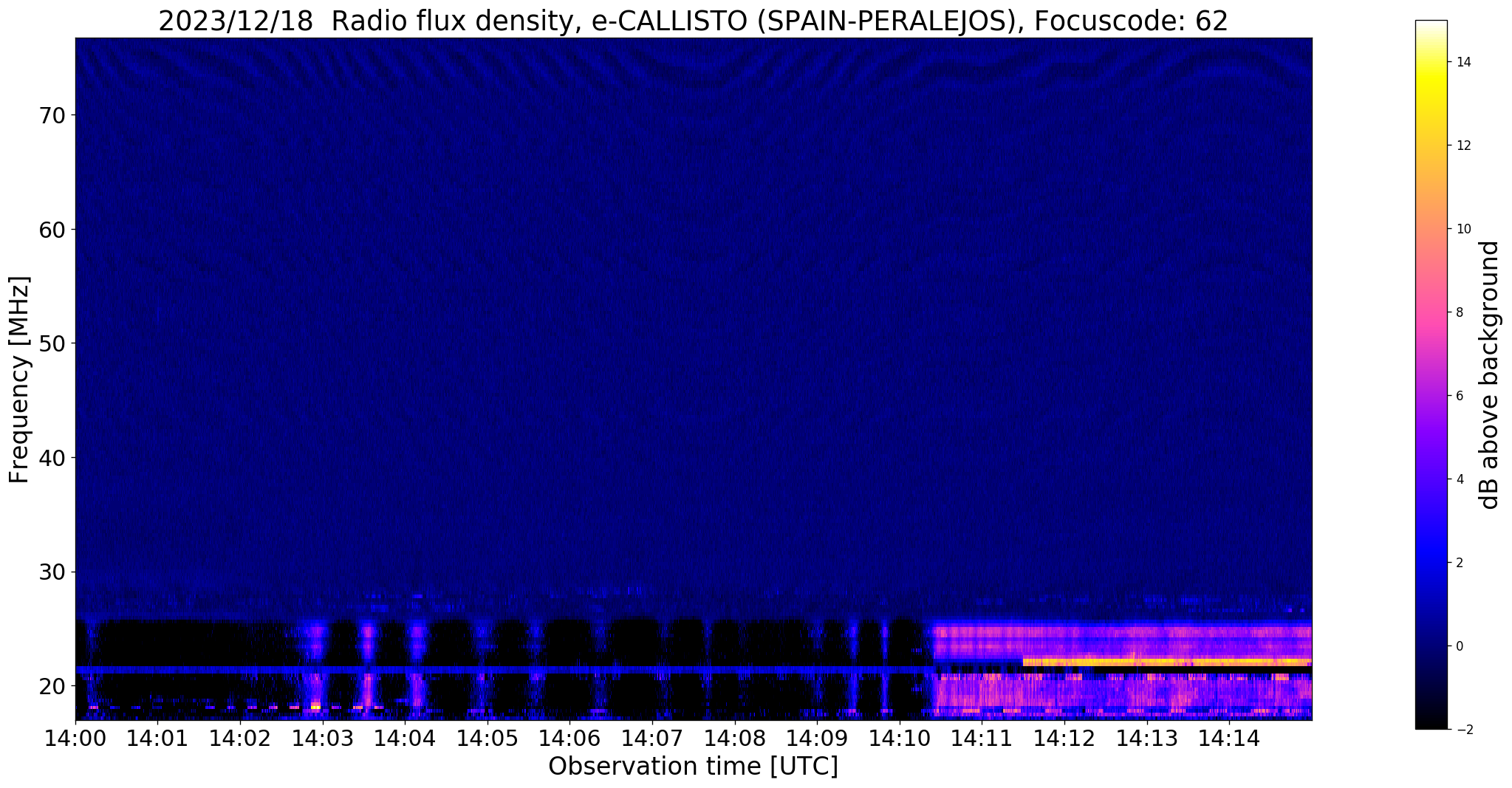Click the 14:11 time tick label

(982, 739)
